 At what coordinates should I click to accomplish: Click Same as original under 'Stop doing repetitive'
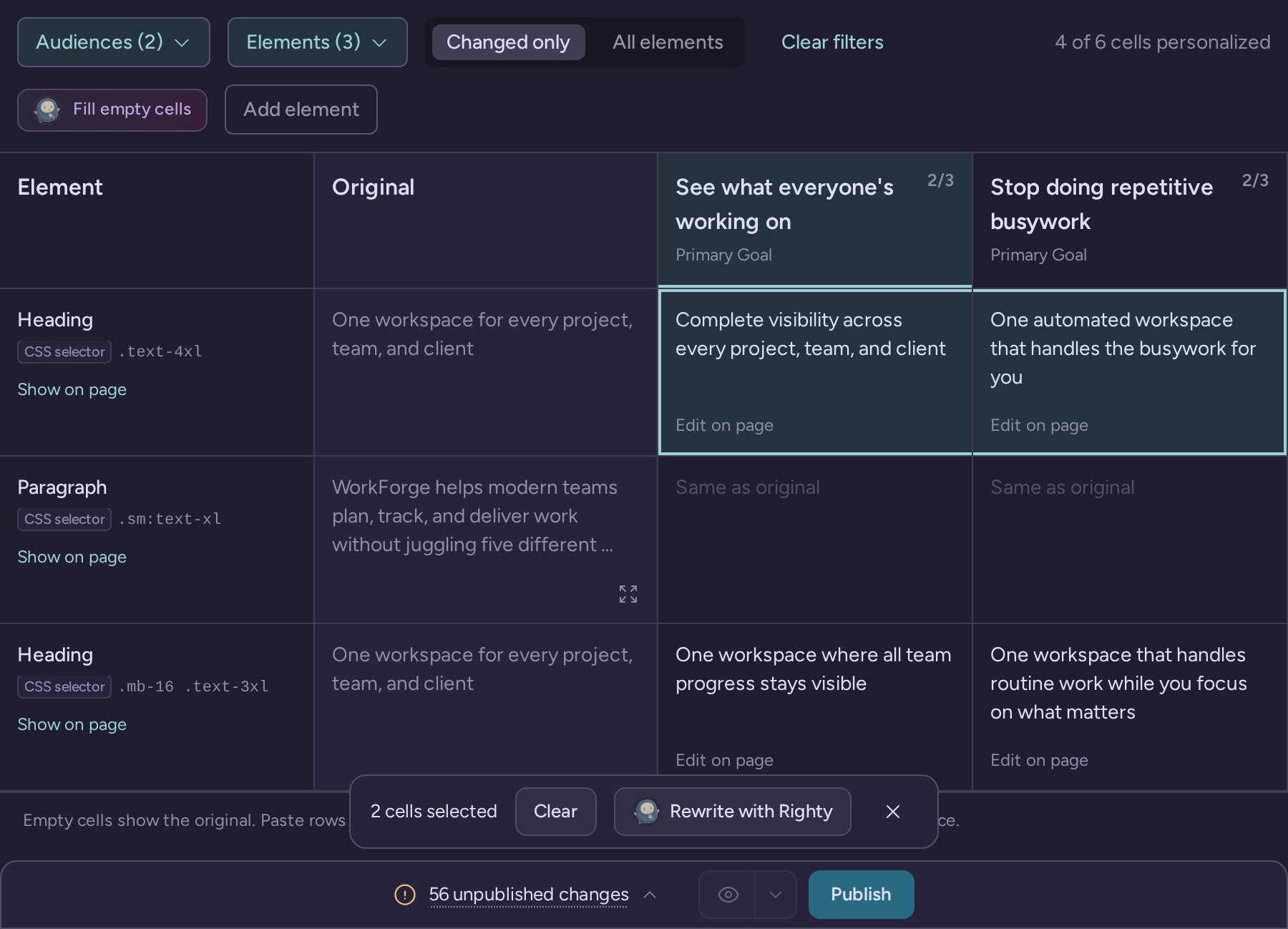pyautogui.click(x=1063, y=487)
